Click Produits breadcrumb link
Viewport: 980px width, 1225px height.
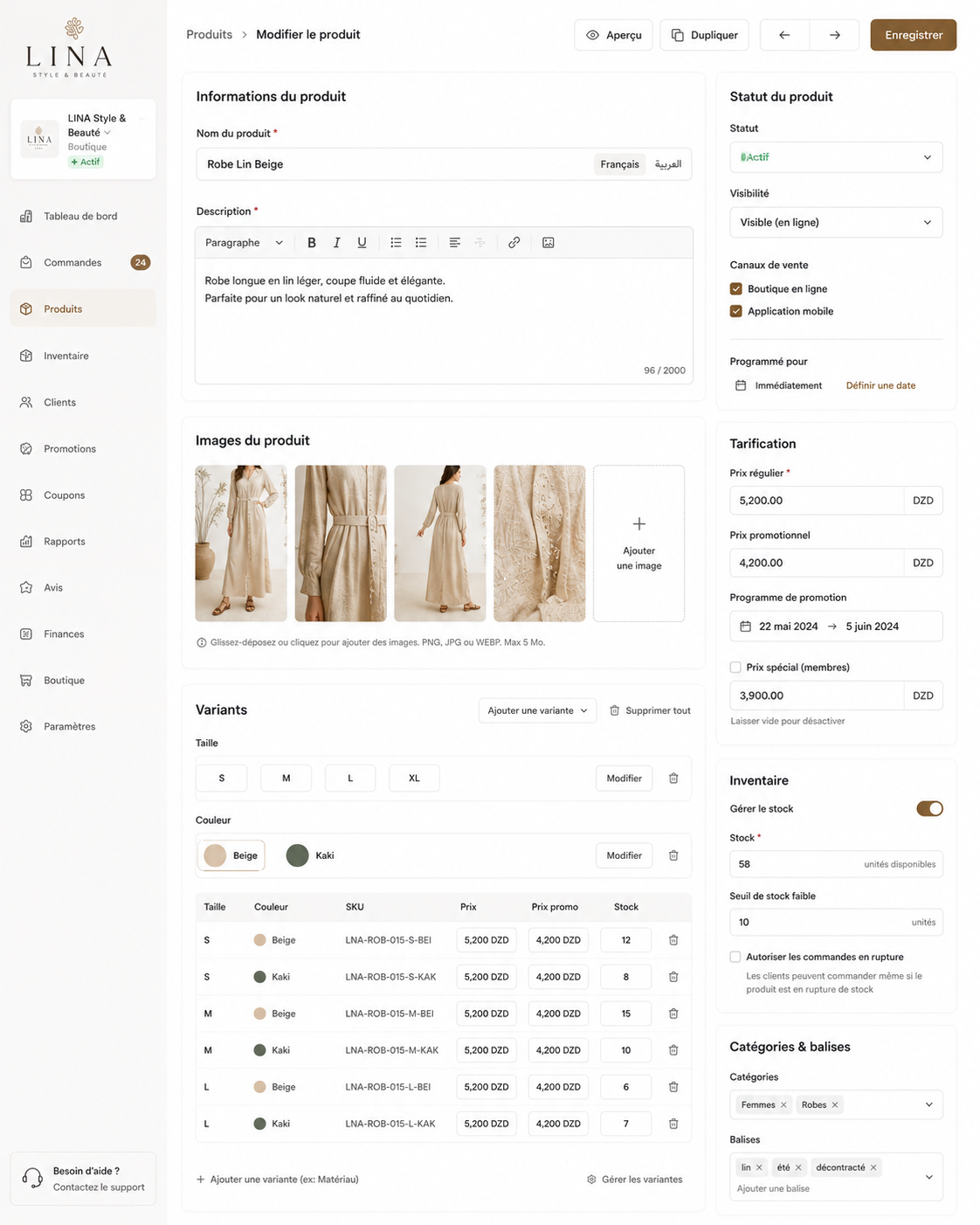210,35
